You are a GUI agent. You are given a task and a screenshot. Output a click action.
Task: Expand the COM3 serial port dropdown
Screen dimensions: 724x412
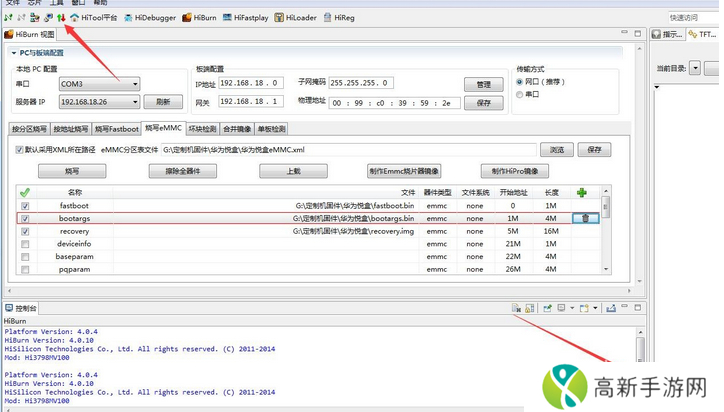pyautogui.click(x=135, y=84)
